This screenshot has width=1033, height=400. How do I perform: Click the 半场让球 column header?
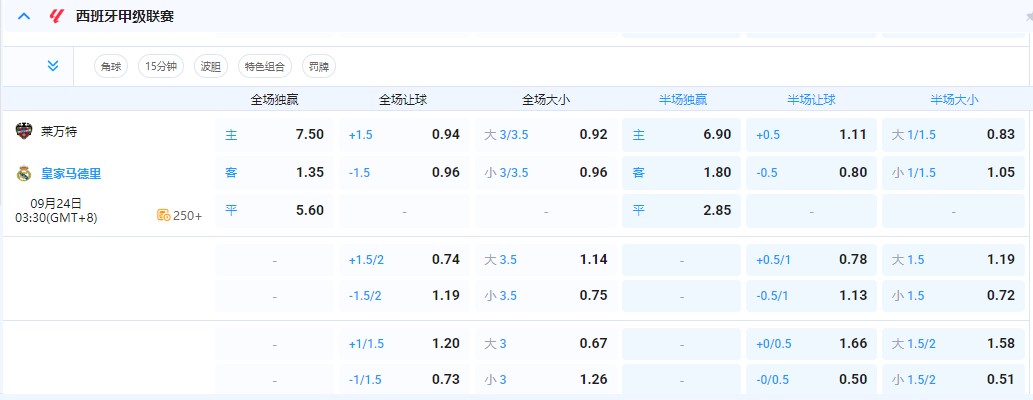click(810, 100)
